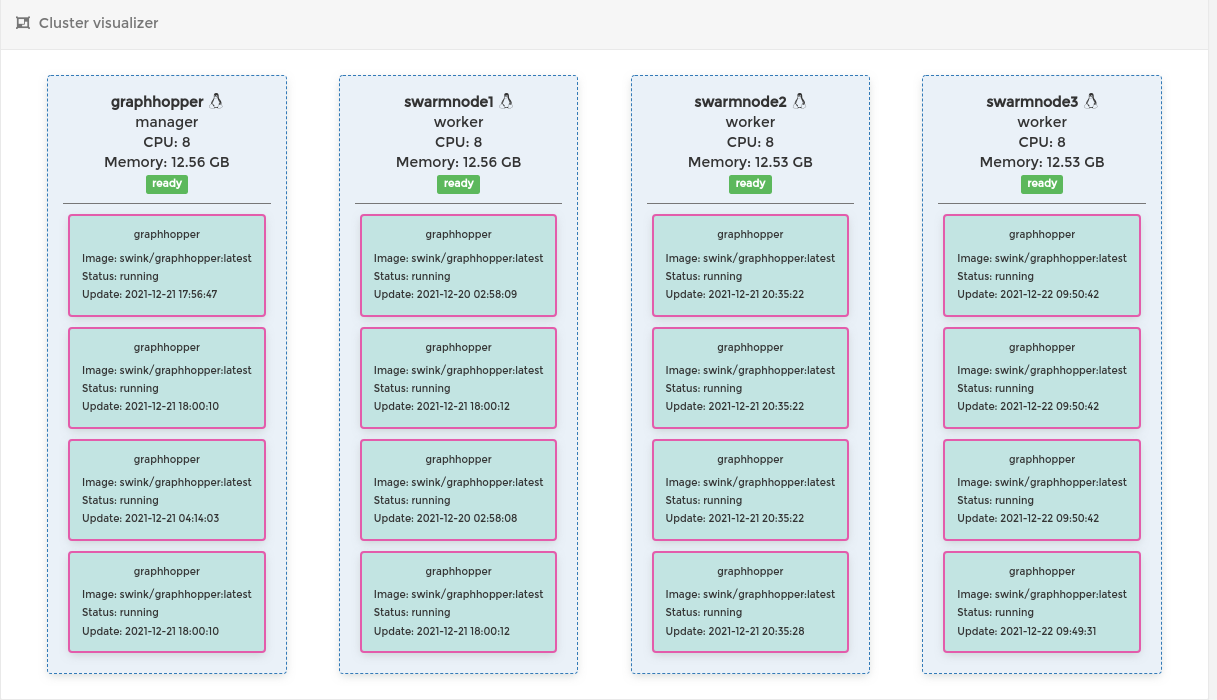
Task: Select the swarmnode2 node name heading
Action: point(740,102)
